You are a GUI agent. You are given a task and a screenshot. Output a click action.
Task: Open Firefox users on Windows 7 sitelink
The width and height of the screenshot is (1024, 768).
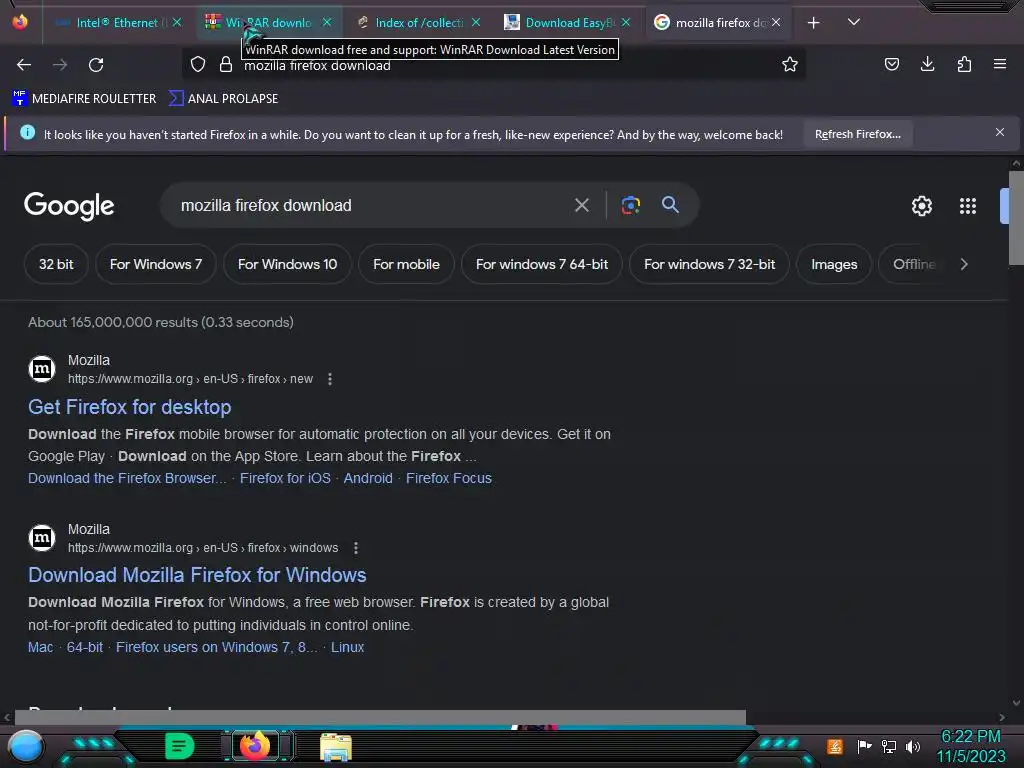tap(216, 647)
